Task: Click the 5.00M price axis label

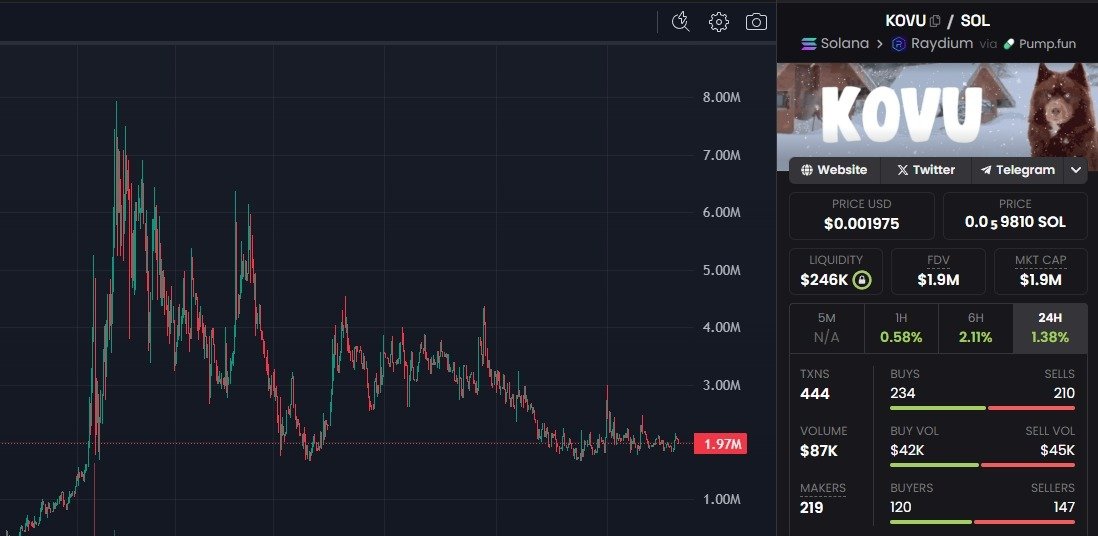Action: tap(722, 270)
